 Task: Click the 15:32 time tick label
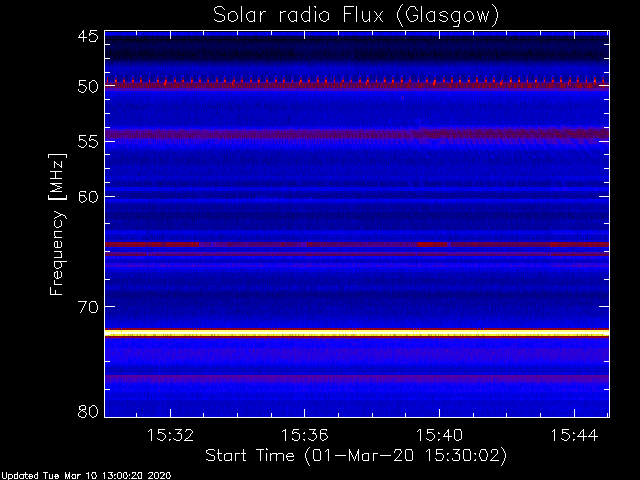tap(170, 435)
